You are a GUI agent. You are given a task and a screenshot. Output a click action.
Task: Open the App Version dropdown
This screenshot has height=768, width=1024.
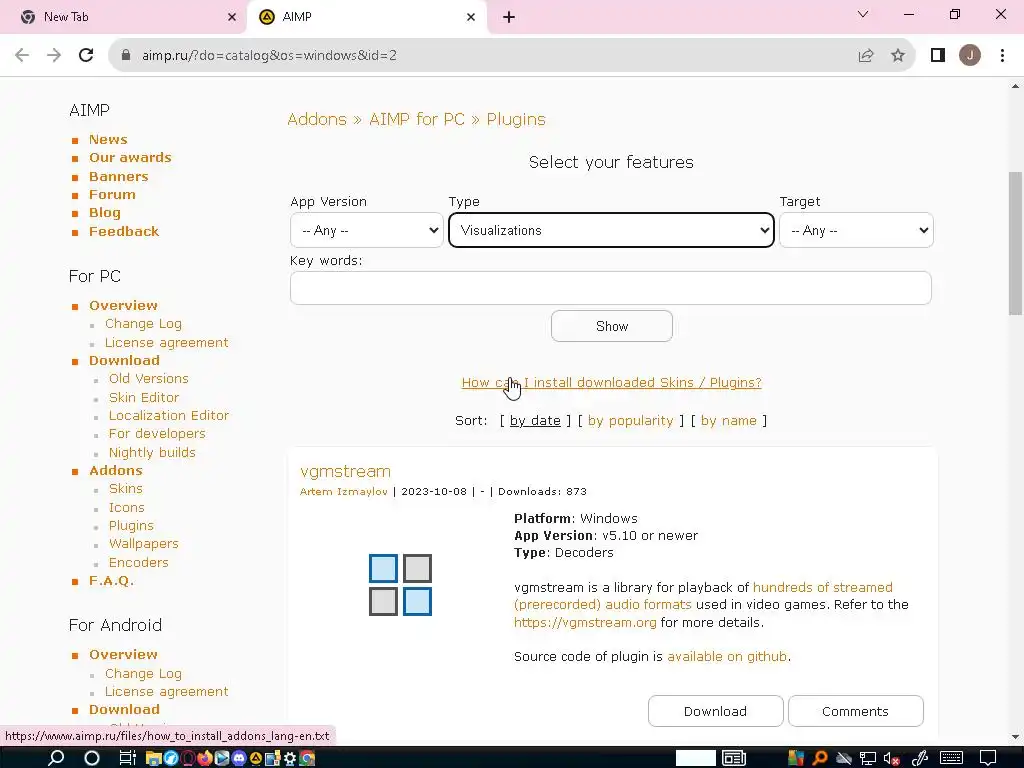coord(366,230)
